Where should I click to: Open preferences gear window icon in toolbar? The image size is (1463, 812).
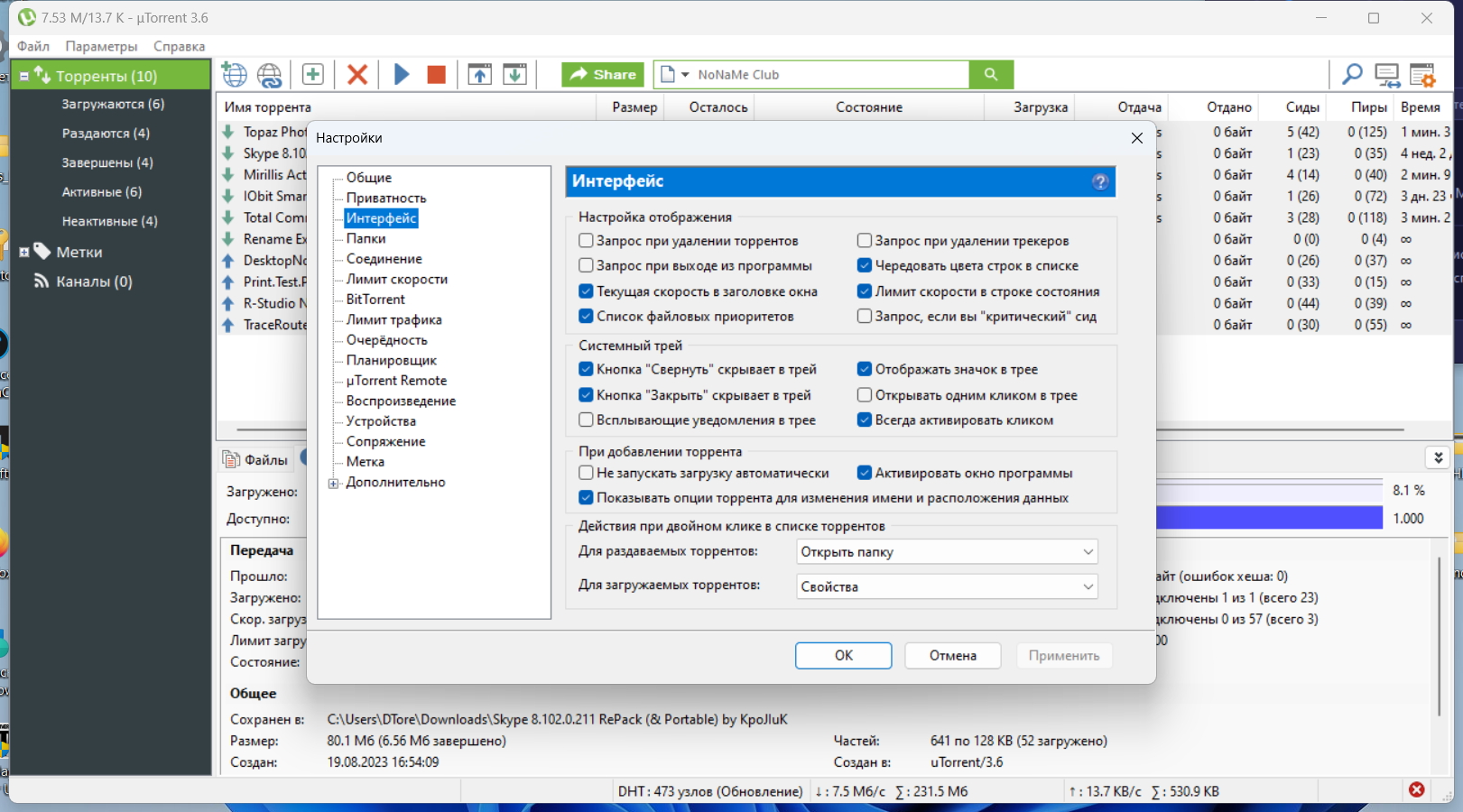point(1422,75)
